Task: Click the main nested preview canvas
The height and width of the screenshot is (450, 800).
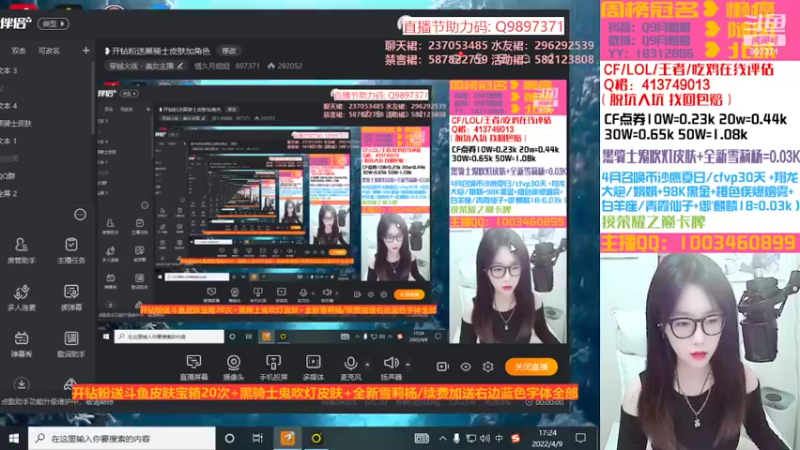Action: [332, 211]
